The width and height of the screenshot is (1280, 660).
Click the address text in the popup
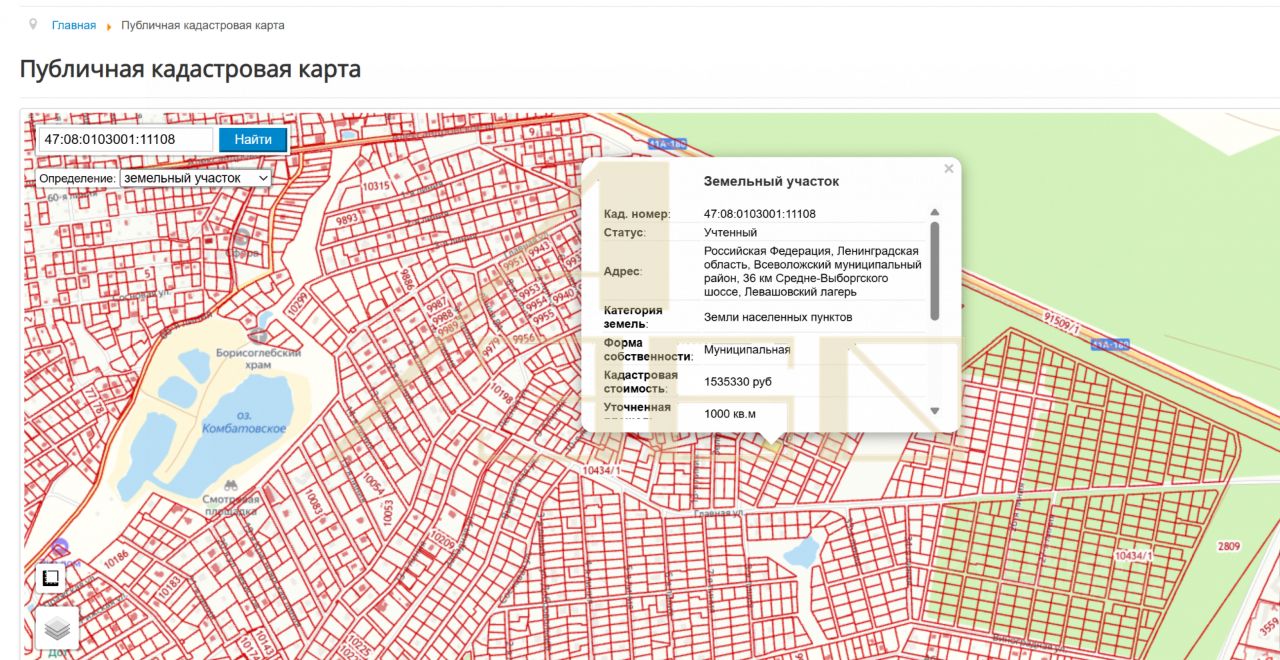click(812, 271)
